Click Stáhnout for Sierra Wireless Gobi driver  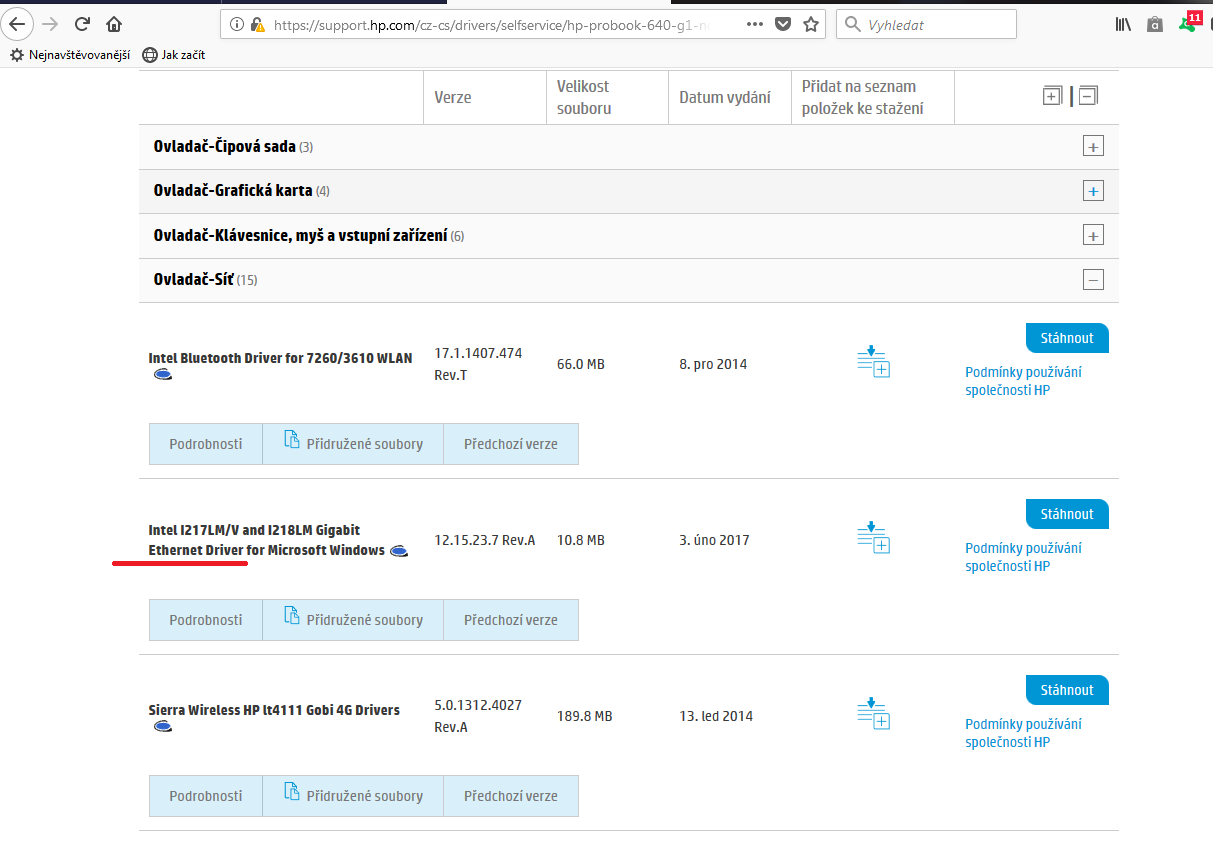pos(1066,690)
